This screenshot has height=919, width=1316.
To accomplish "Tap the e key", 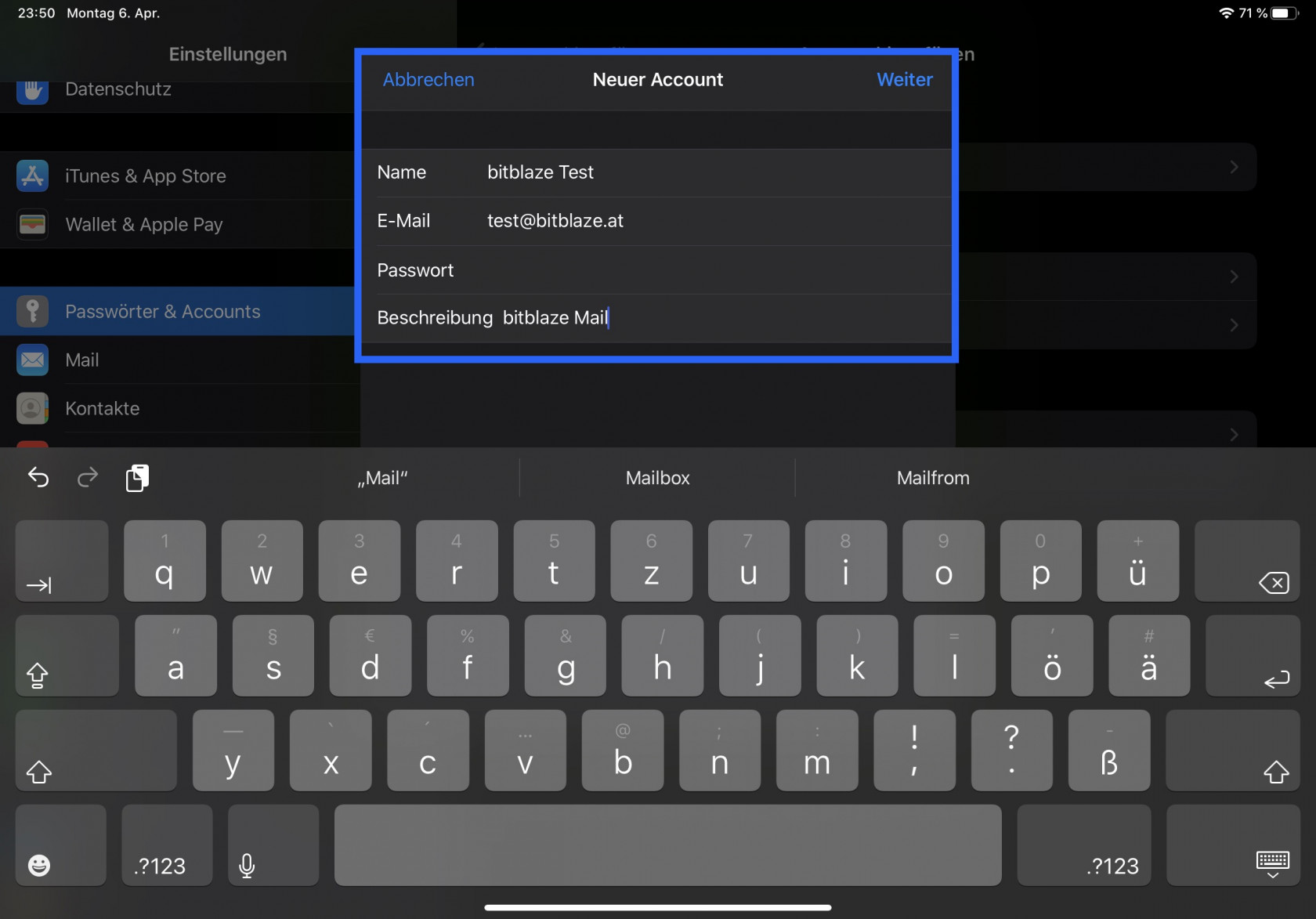I will pyautogui.click(x=359, y=561).
